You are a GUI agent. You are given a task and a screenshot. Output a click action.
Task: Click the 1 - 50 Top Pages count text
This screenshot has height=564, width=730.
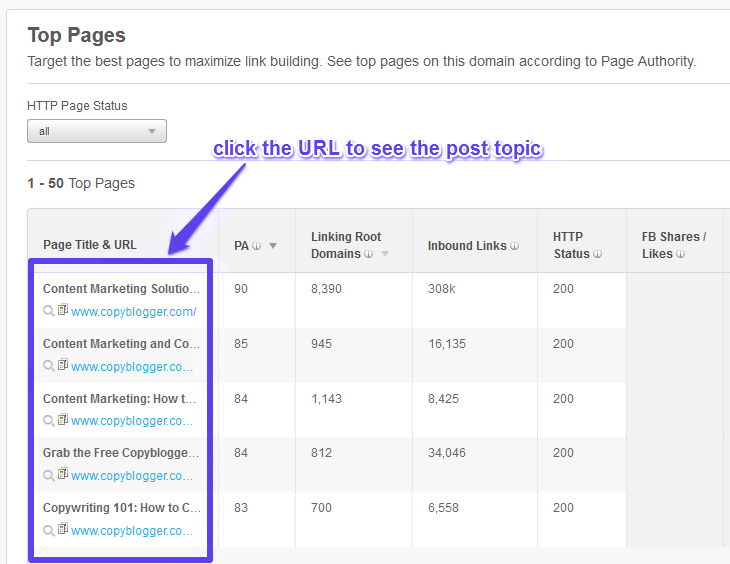point(81,183)
